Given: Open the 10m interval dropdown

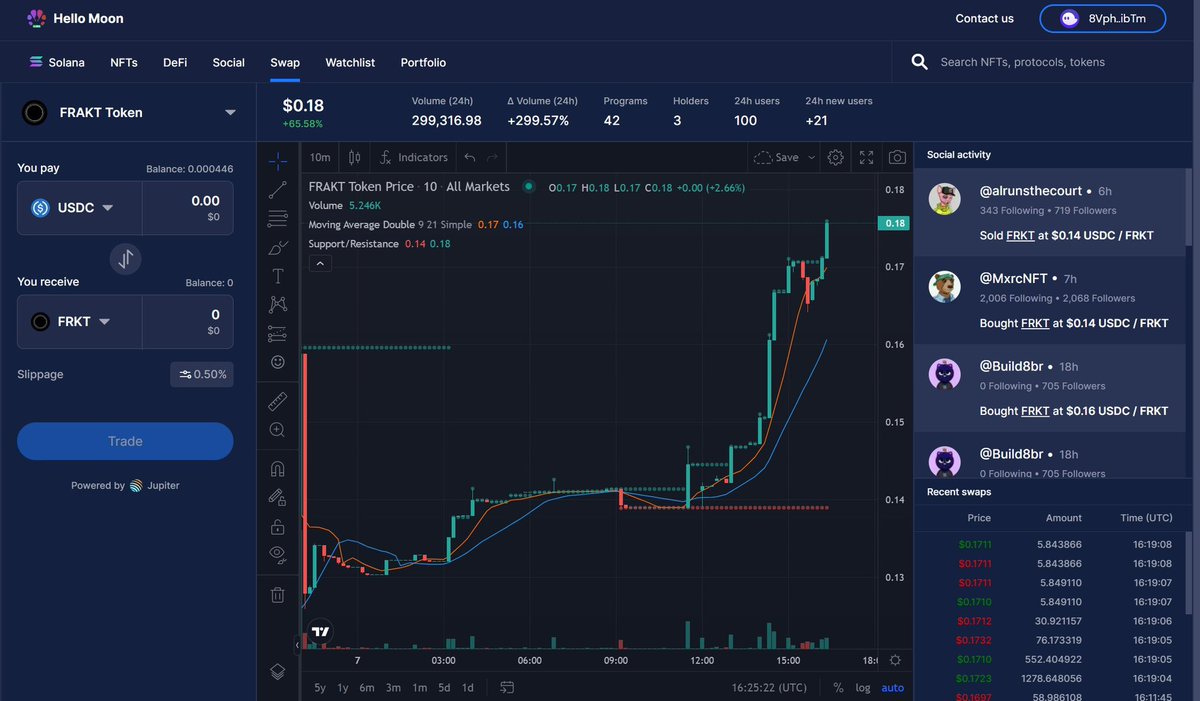Looking at the screenshot, I should pos(320,157).
